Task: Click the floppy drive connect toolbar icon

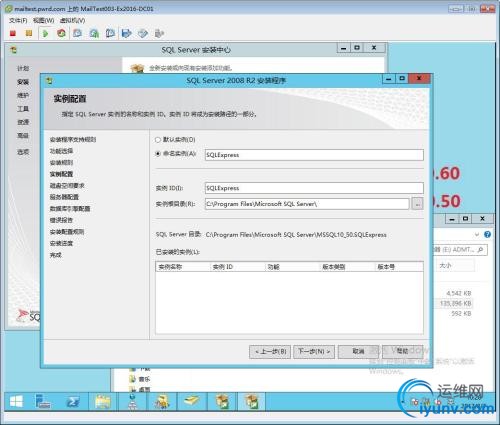Action: pos(127,33)
